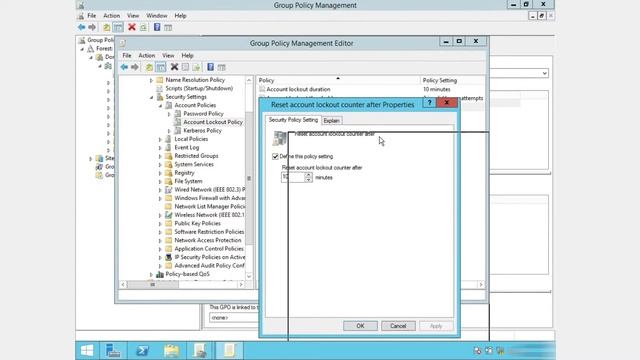Open File menu in Group Policy Management Editor
Screen dimensions: 640x360
(127, 56)
